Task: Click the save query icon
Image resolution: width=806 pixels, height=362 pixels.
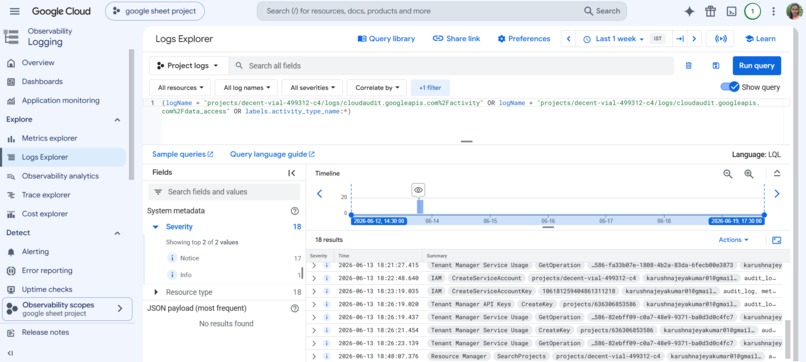Action: click(x=715, y=66)
